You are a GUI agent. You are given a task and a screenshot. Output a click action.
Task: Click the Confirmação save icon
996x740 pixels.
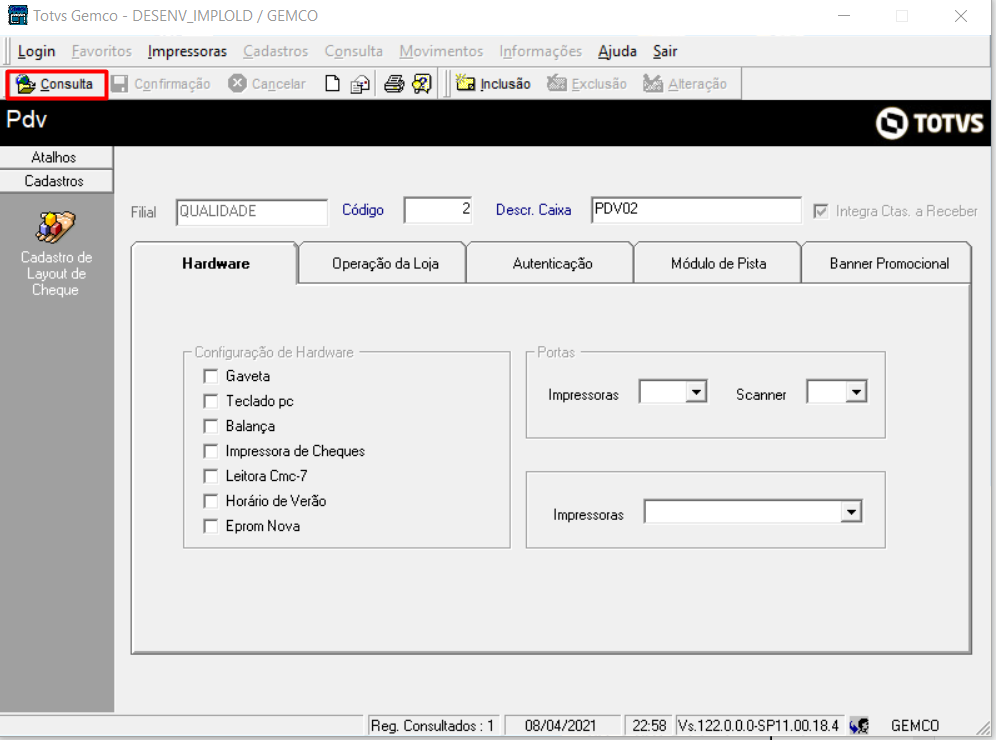coord(119,84)
